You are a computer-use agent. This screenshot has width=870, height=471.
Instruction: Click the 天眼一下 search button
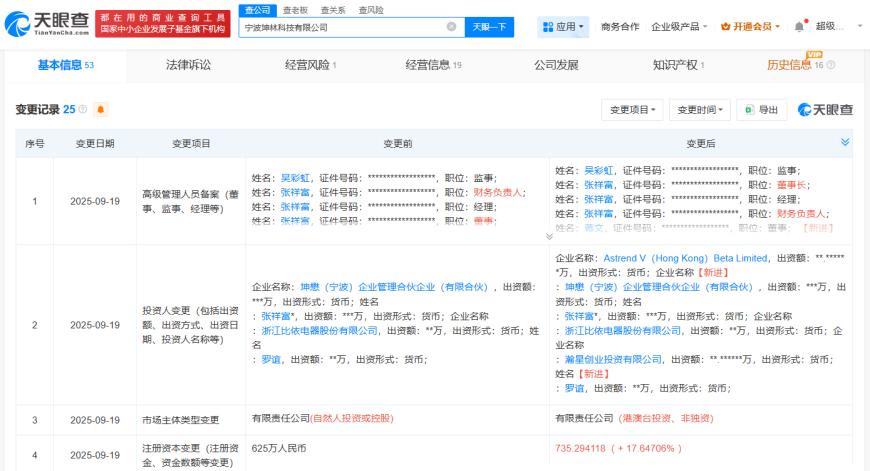489,27
